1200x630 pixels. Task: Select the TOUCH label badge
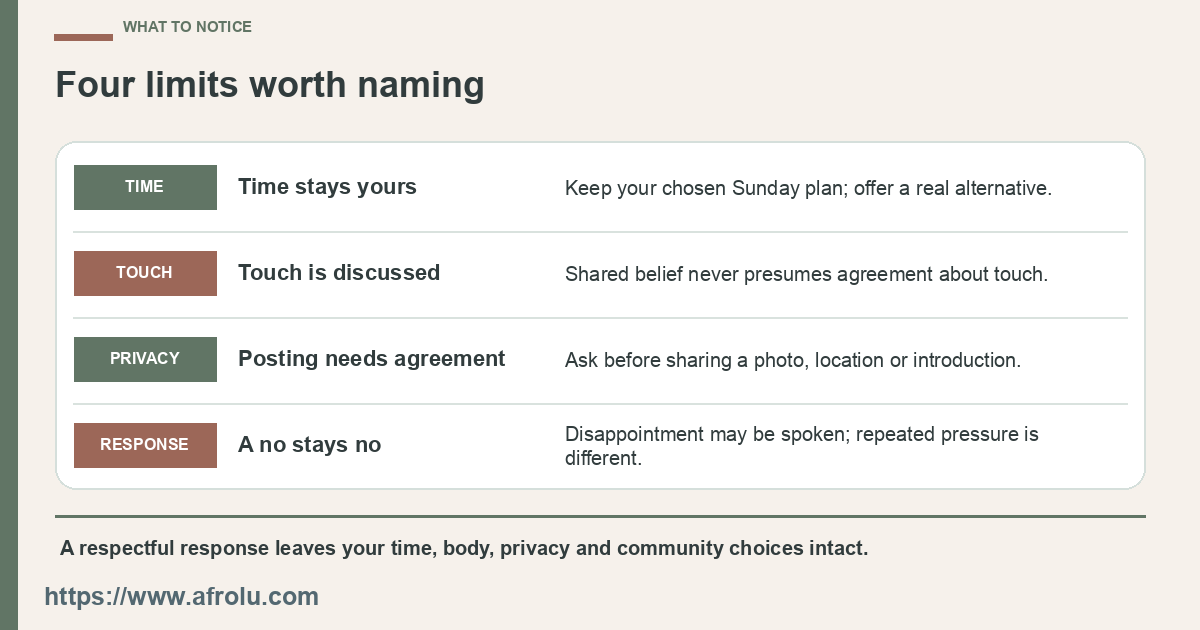(145, 273)
